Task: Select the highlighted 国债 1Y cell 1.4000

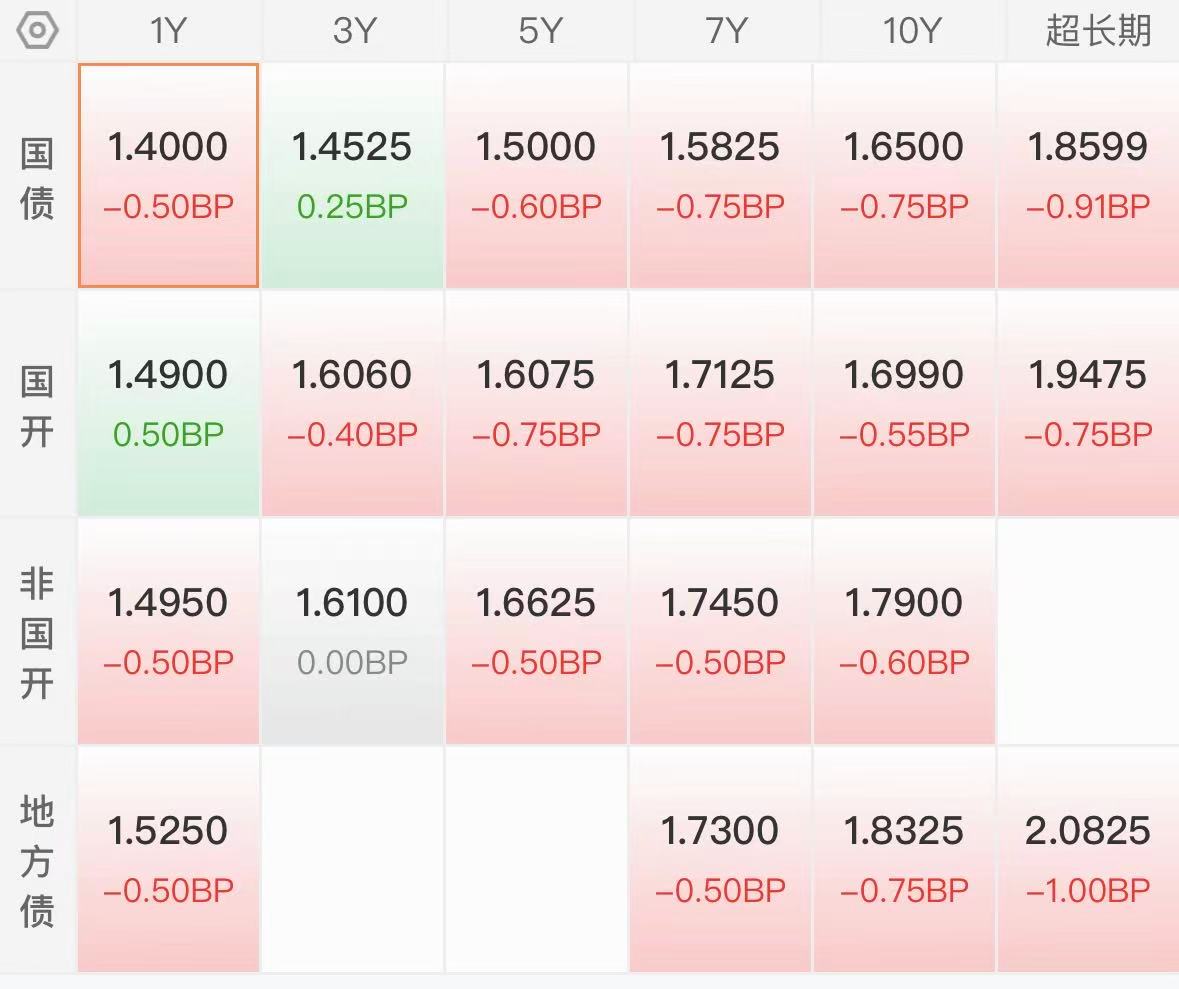Action: point(168,176)
